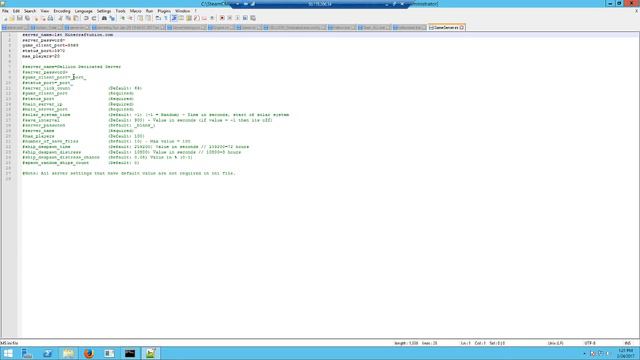Screen dimensions: 640x360
Task: Open Firefox from the taskbar
Action: (89, 353)
